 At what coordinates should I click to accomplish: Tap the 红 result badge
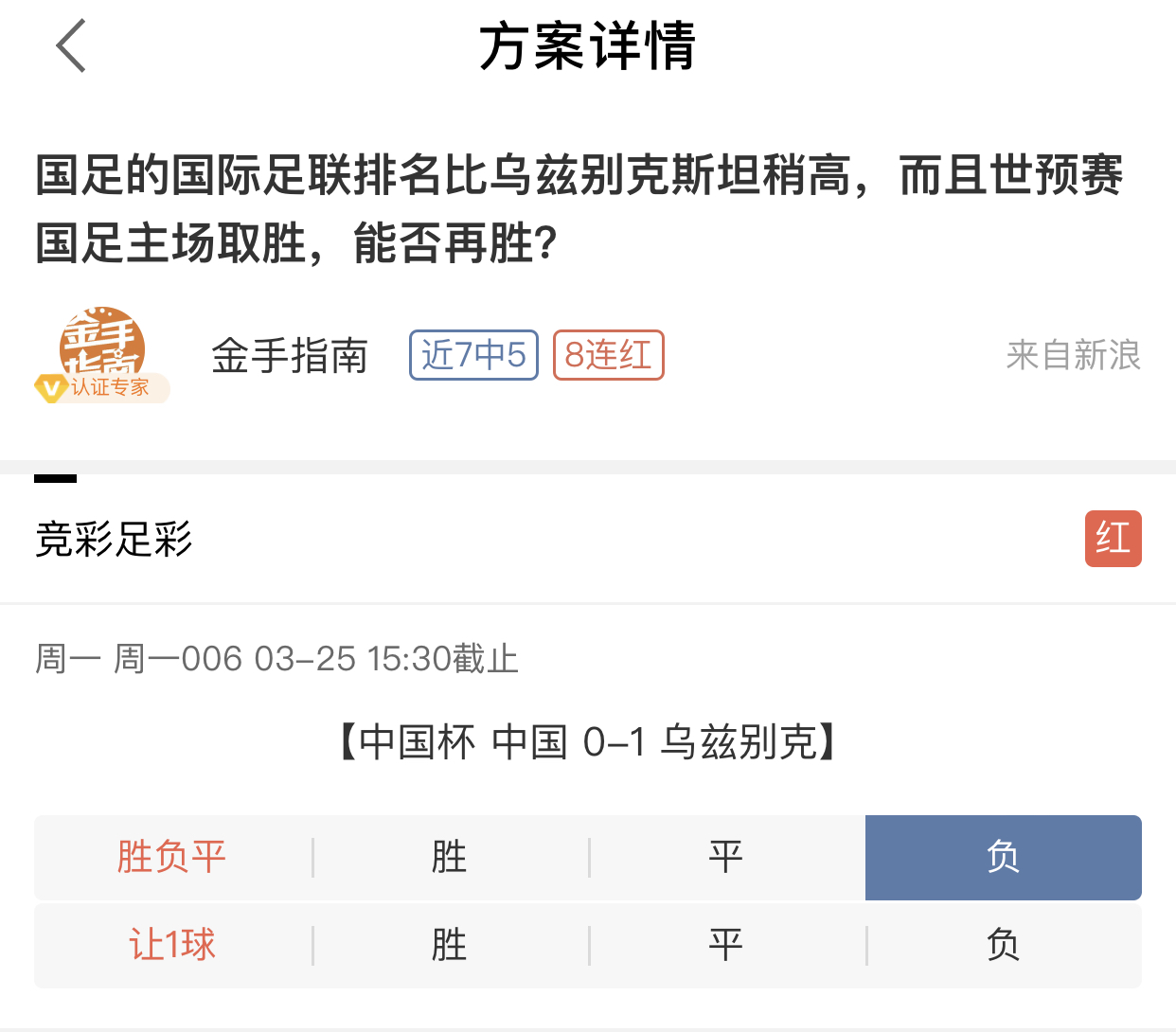click(1113, 539)
